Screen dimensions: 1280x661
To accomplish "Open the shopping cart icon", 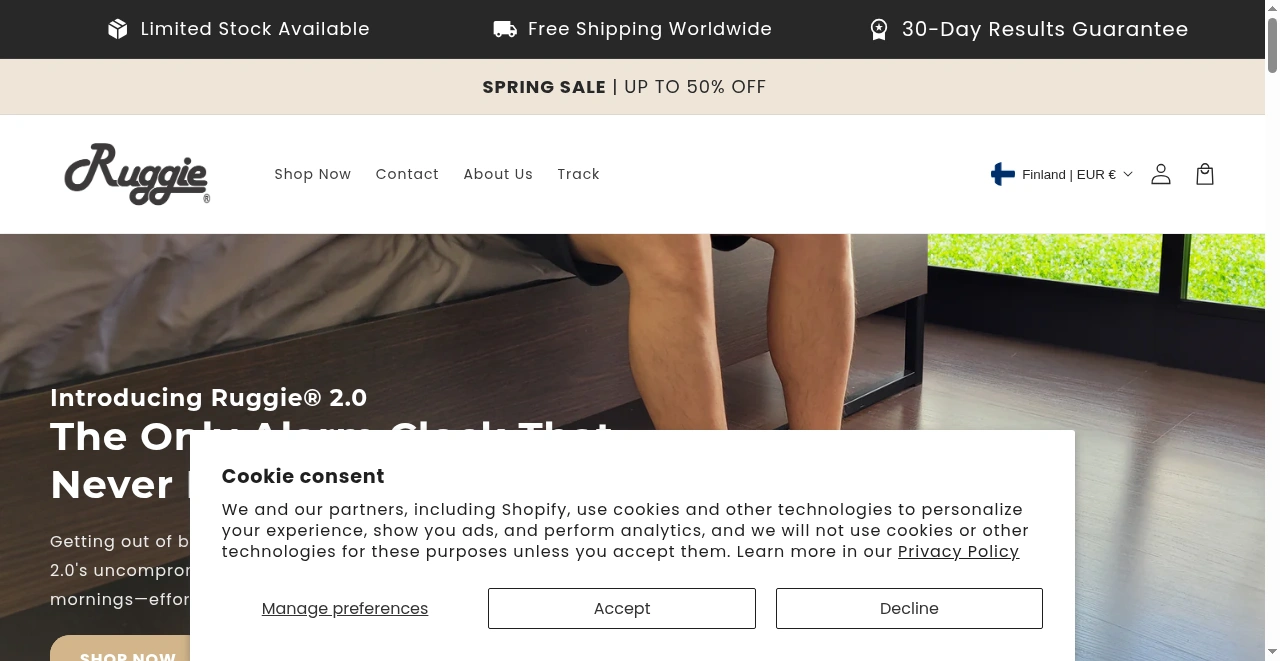I will pos(1204,174).
